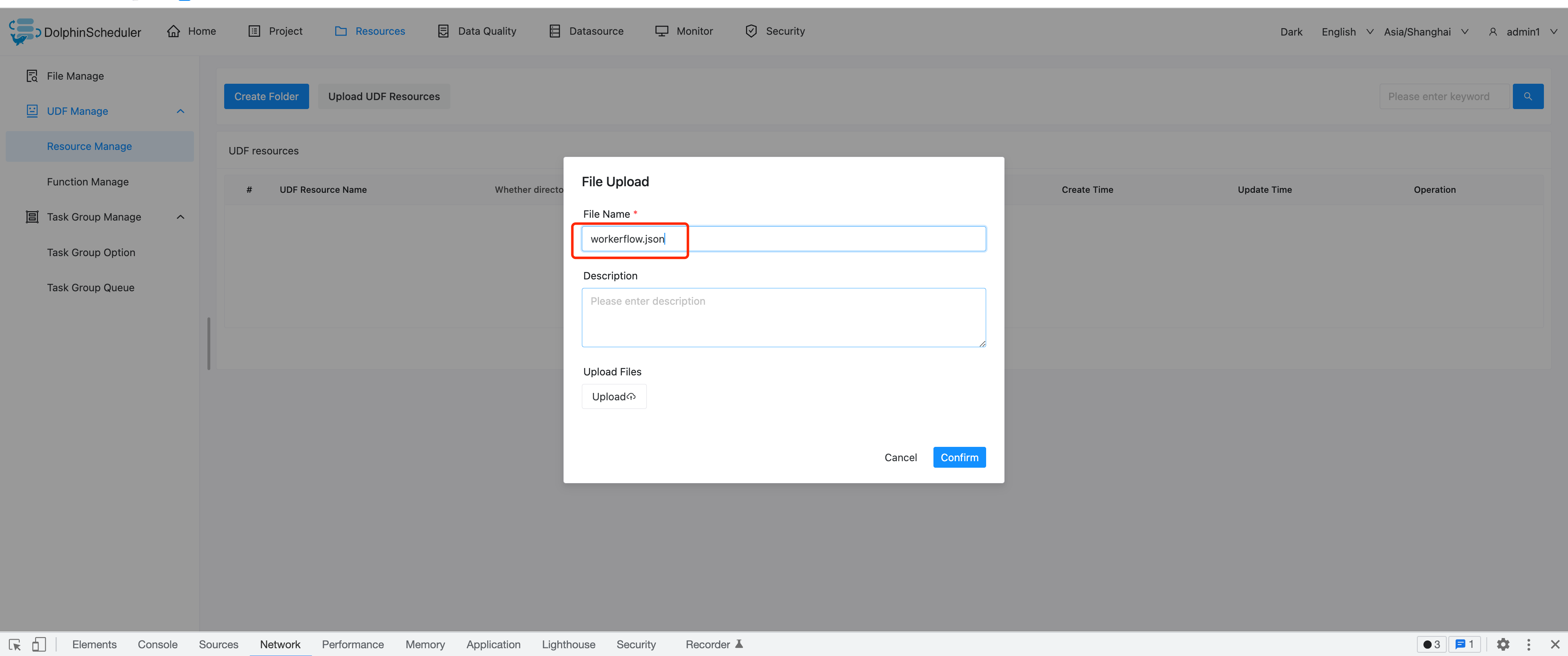Click the Description text area
Screen dimensions: 1568x656
pyautogui.click(x=784, y=317)
